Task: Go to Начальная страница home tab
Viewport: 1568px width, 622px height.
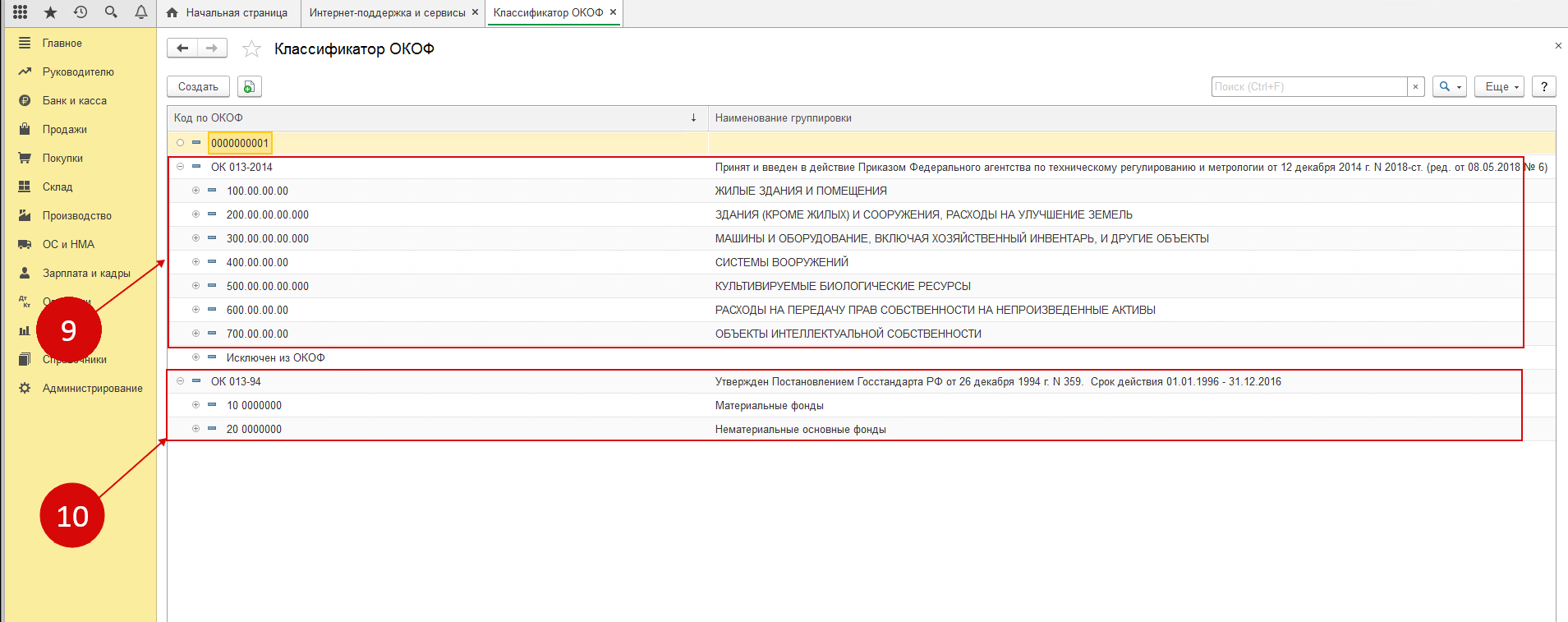Action: click(x=228, y=12)
